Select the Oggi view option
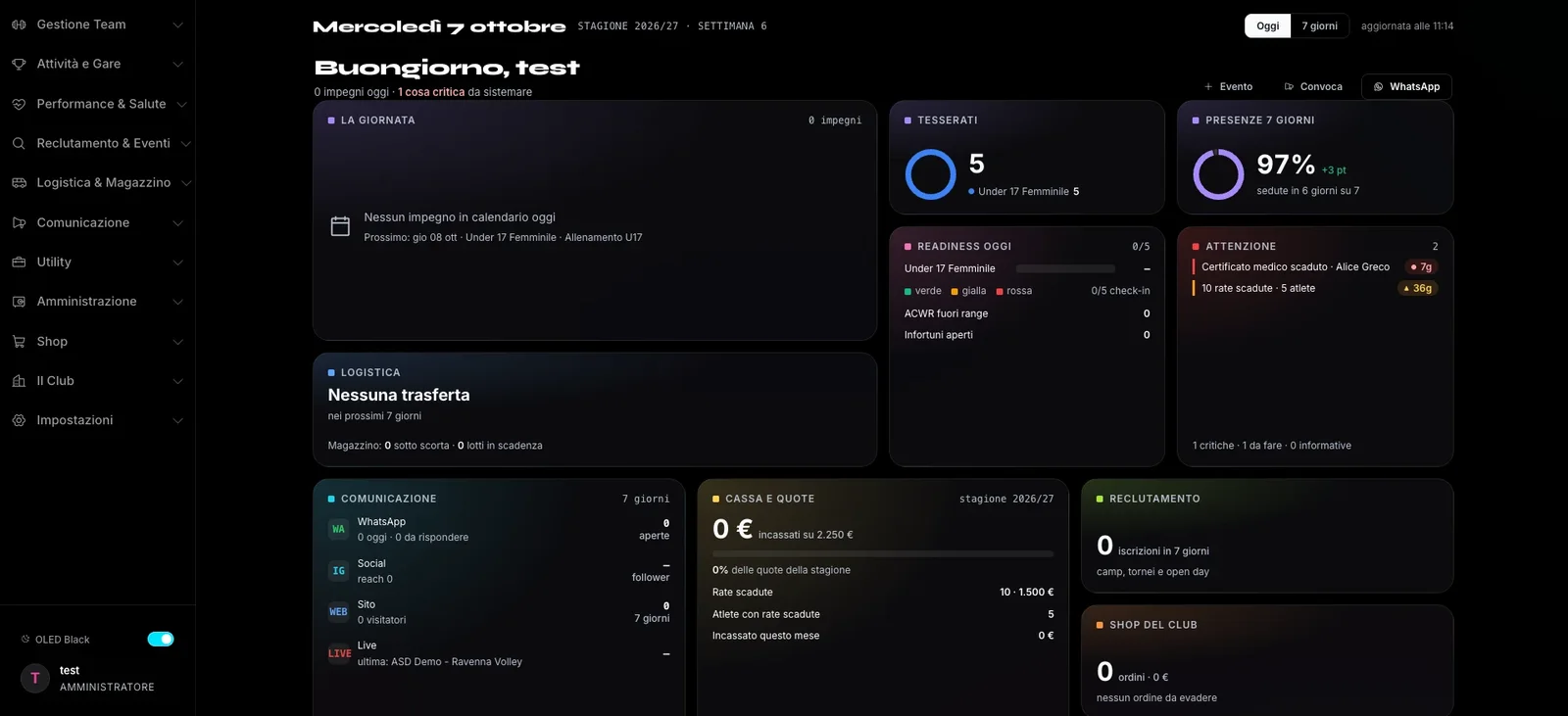This screenshot has height=716, width=1568. pyautogui.click(x=1268, y=25)
